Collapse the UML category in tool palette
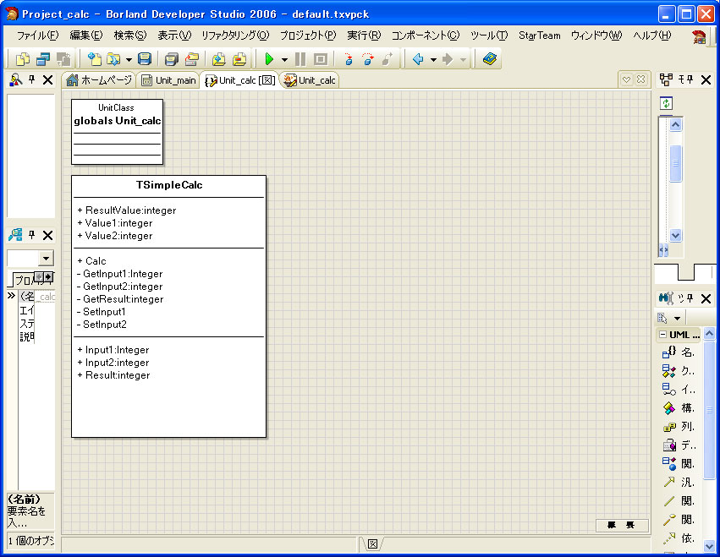Screen dimensions: 720x557 tap(663, 335)
